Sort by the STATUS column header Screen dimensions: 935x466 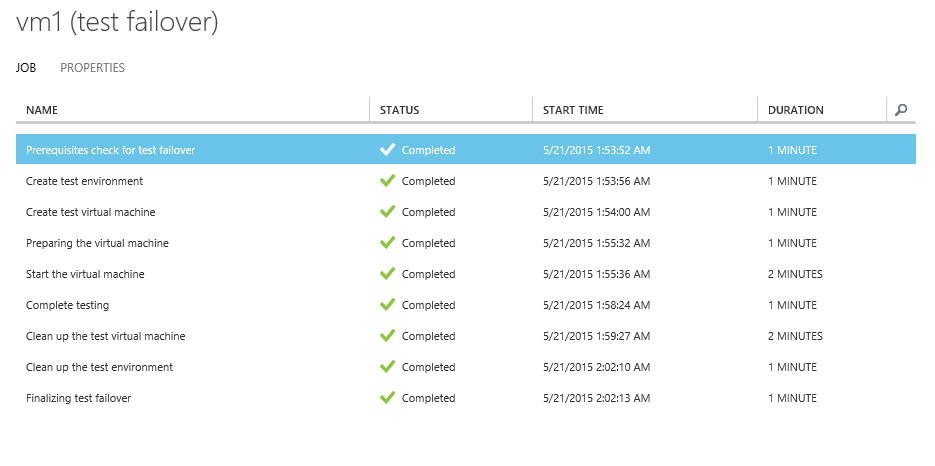pos(400,110)
